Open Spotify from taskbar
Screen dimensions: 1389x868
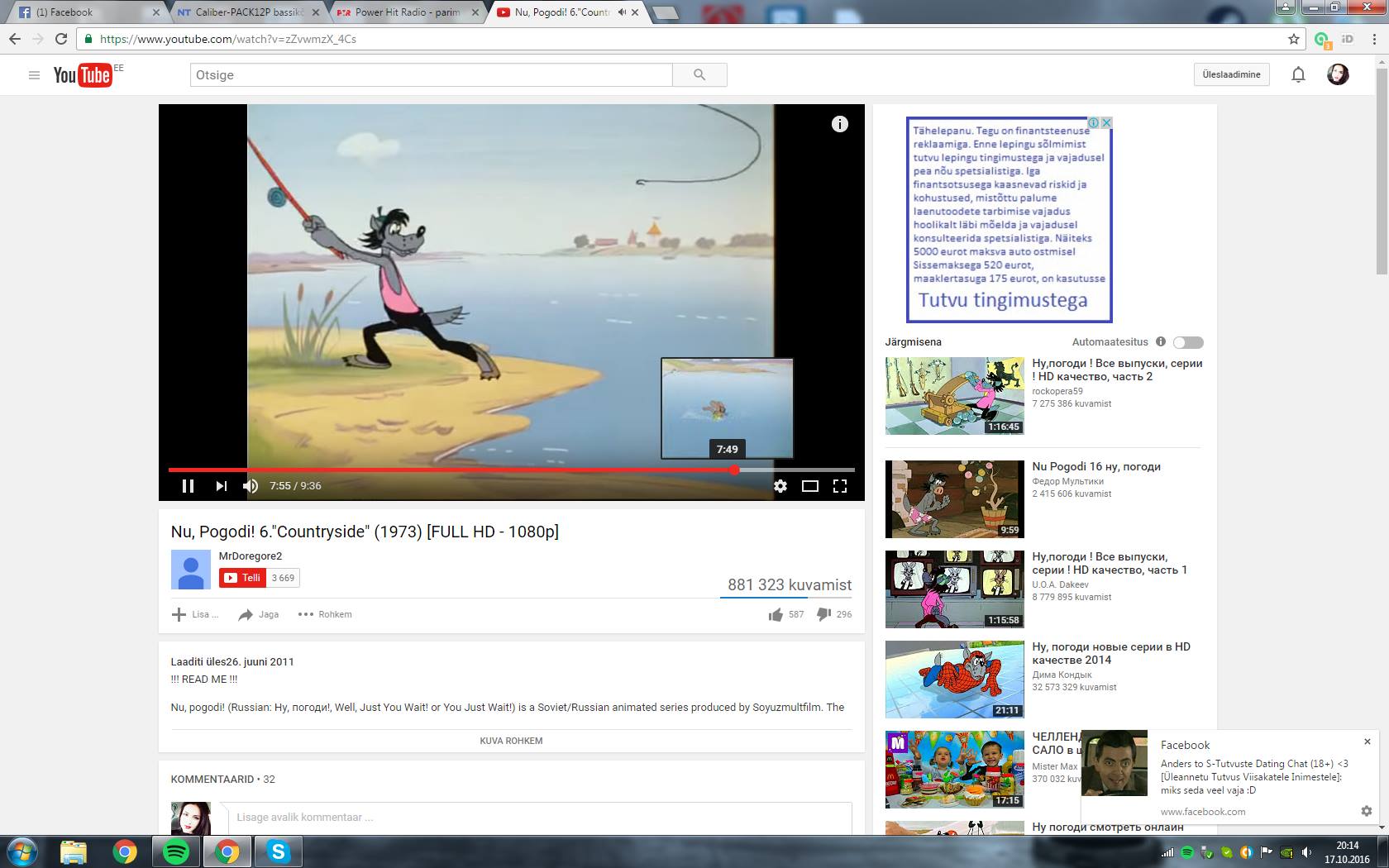point(176,851)
